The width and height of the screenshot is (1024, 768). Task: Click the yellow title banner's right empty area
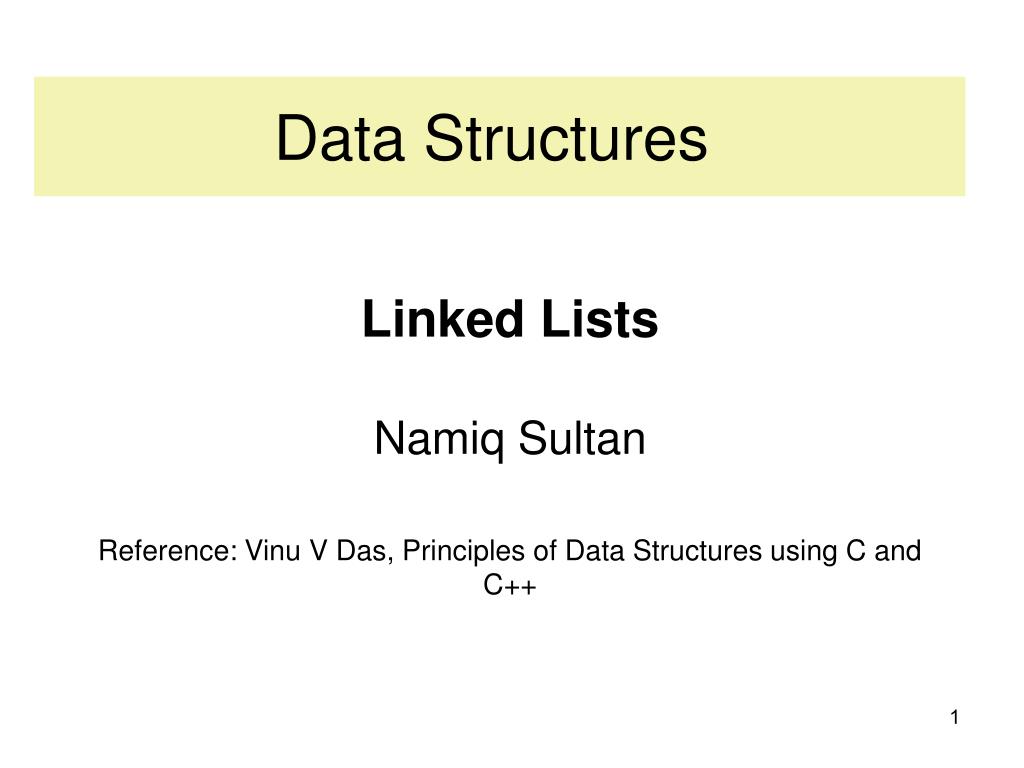pyautogui.click(x=836, y=136)
